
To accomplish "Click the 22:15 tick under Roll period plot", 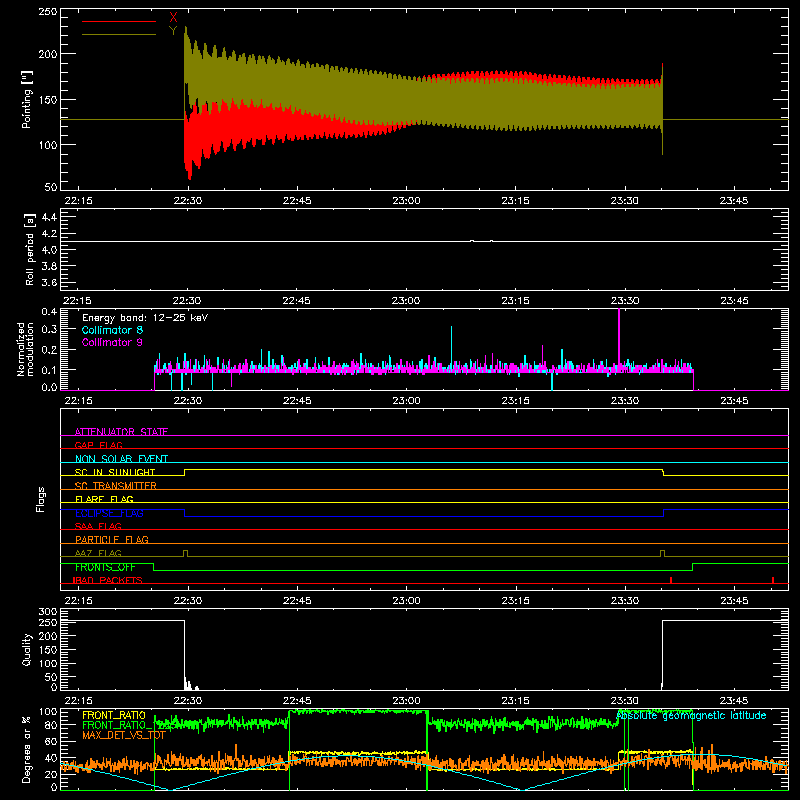I will pyautogui.click(x=79, y=301).
